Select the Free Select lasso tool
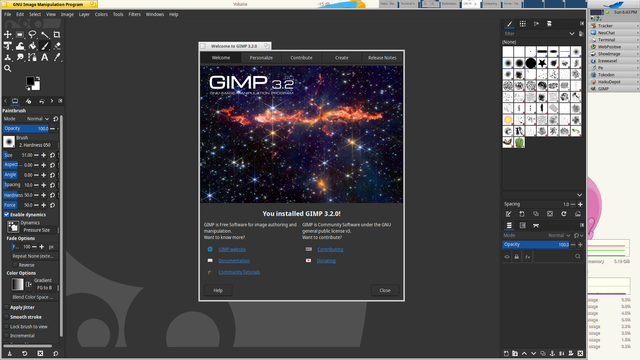Screen dimensions: 640x360 32,35
